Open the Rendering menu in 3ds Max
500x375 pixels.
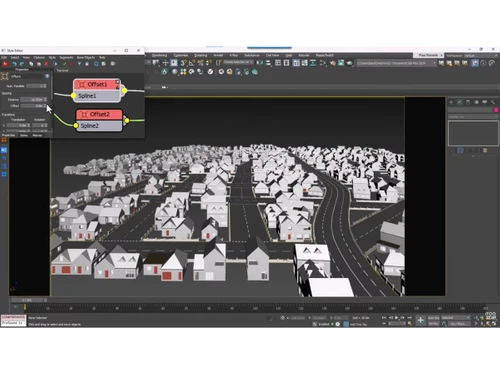[159, 55]
